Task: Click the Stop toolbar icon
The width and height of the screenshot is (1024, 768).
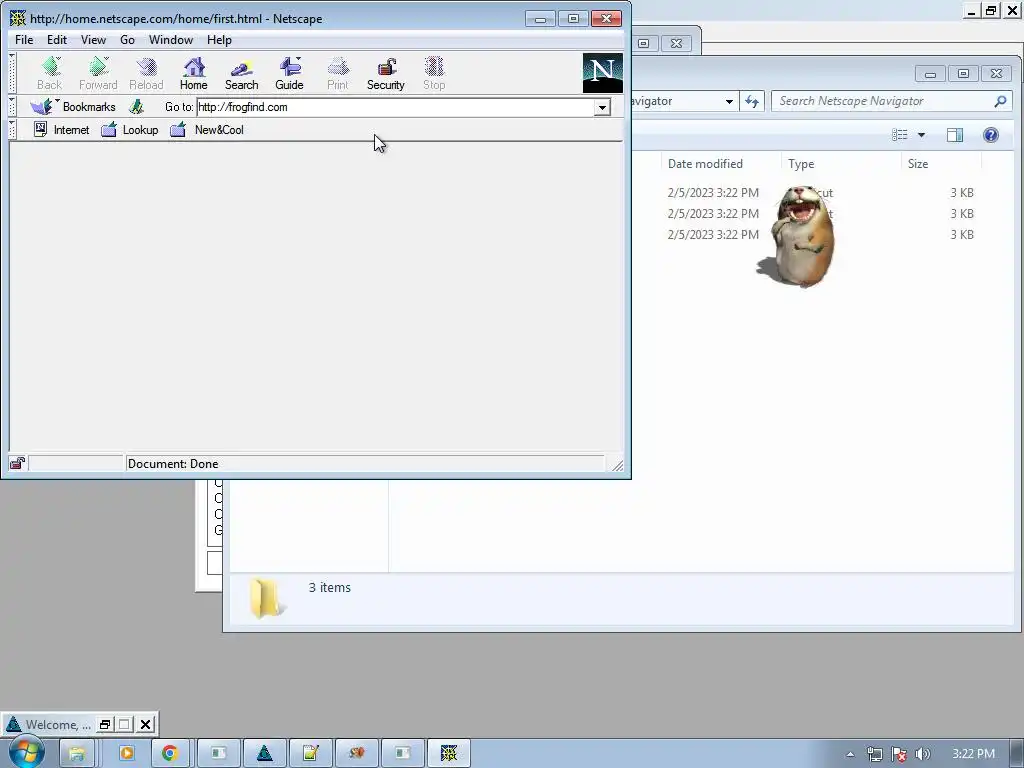Action: (434, 73)
